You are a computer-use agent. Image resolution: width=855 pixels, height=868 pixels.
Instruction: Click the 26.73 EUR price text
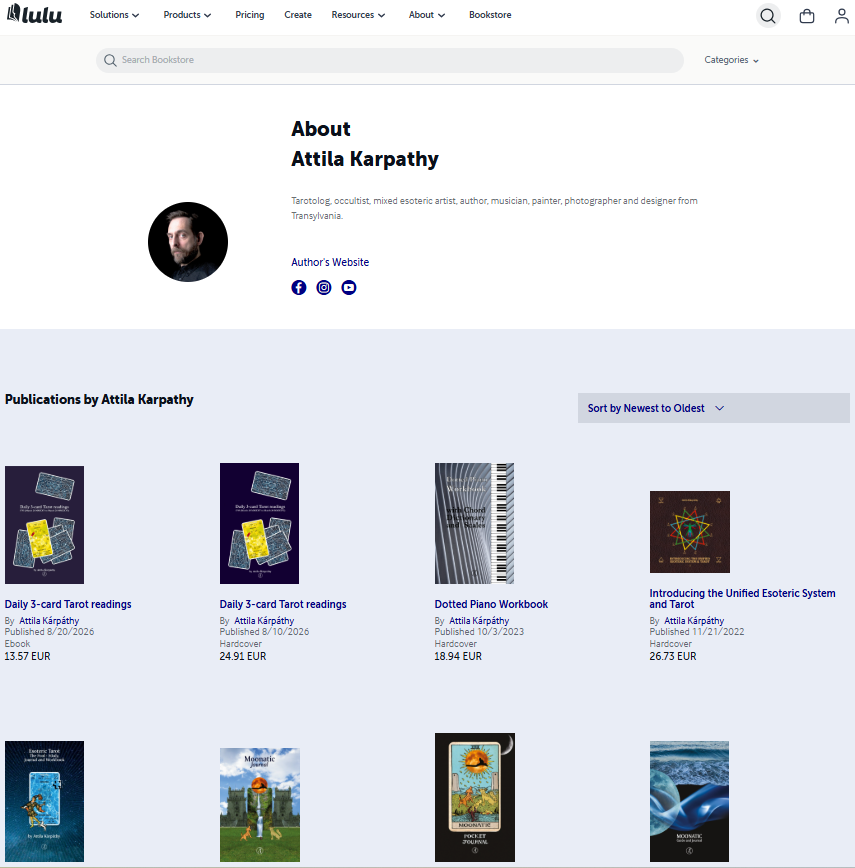pyautogui.click(x=673, y=657)
